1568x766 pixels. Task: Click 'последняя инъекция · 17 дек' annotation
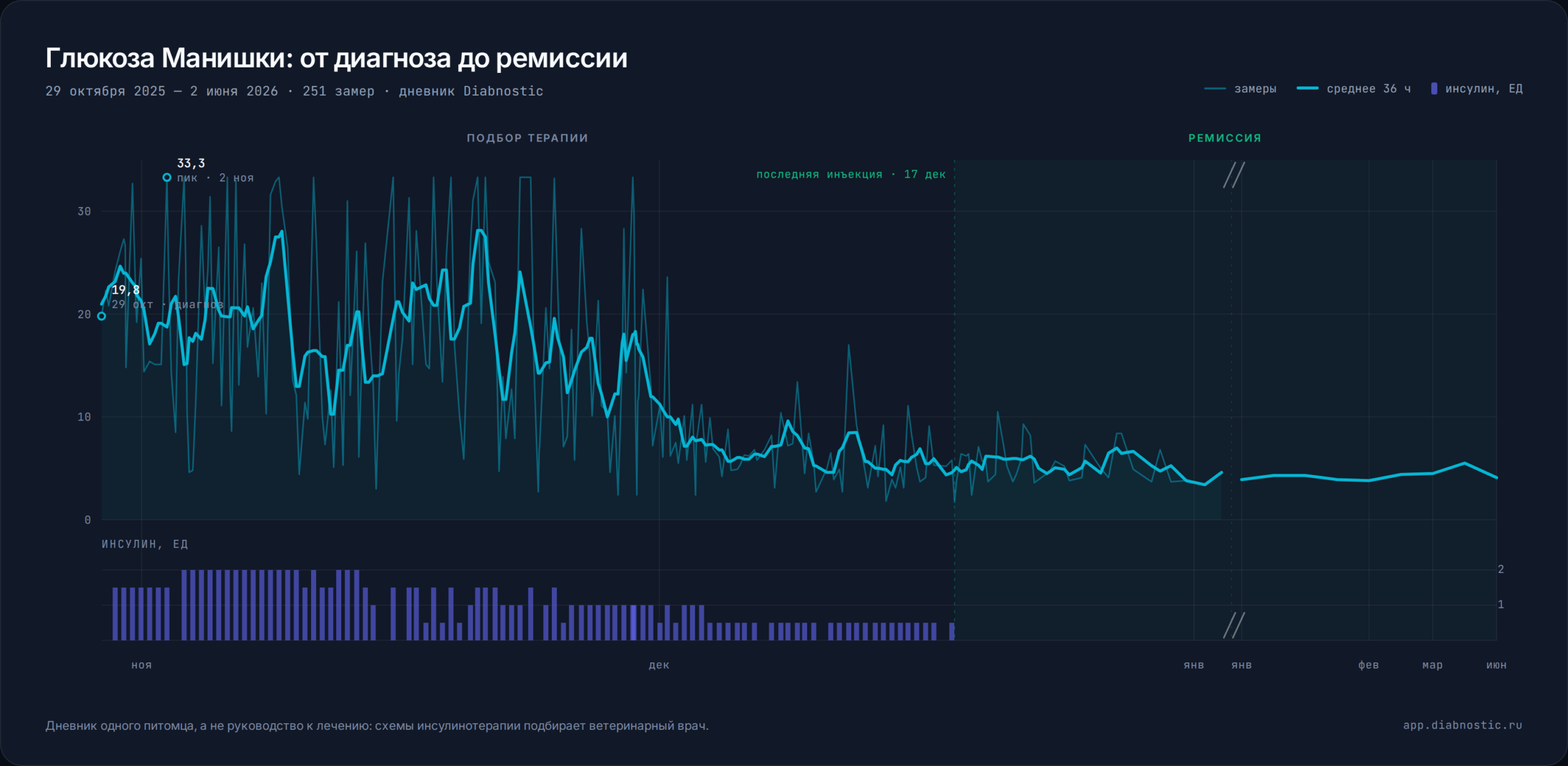click(x=851, y=175)
